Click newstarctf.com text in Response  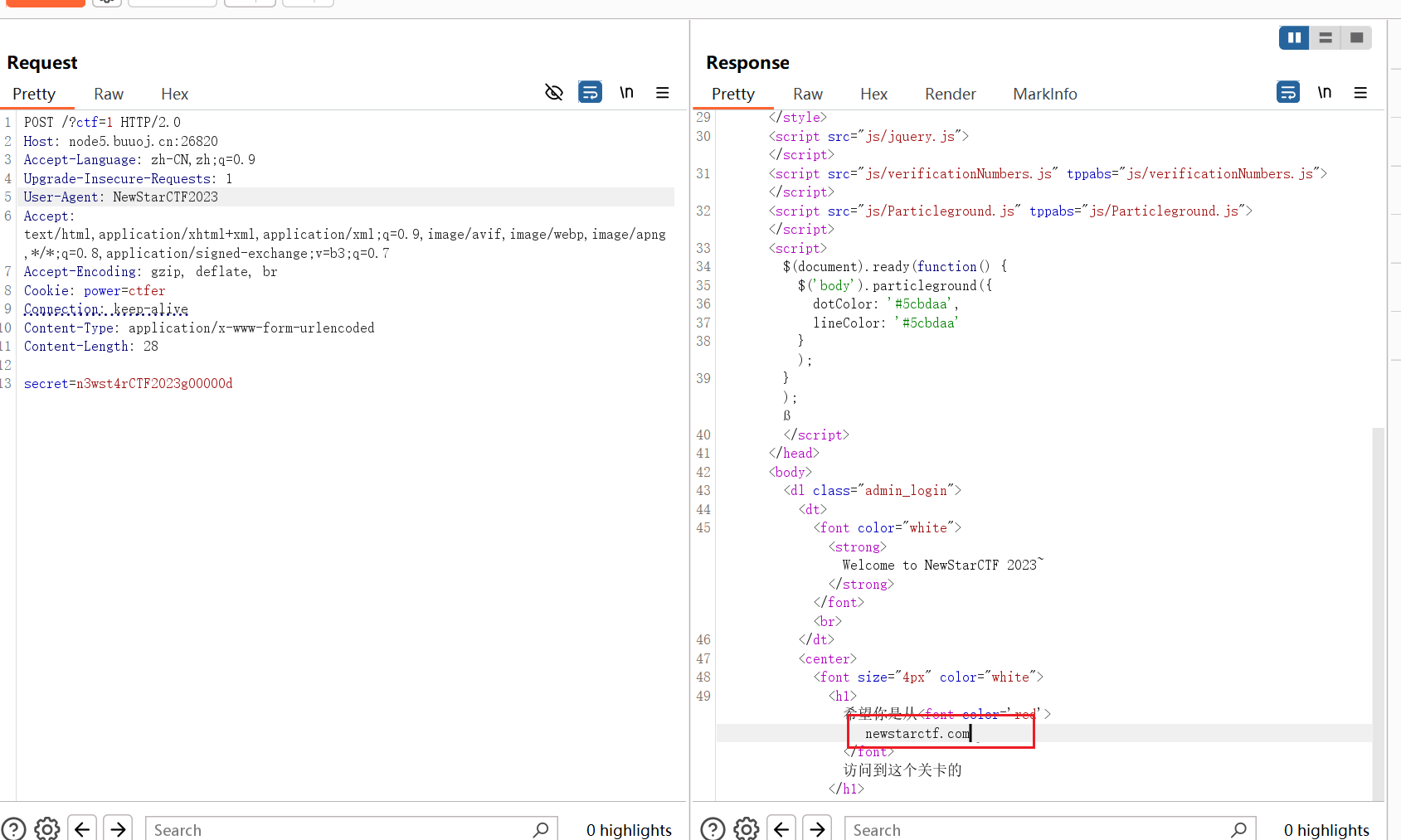click(x=917, y=733)
